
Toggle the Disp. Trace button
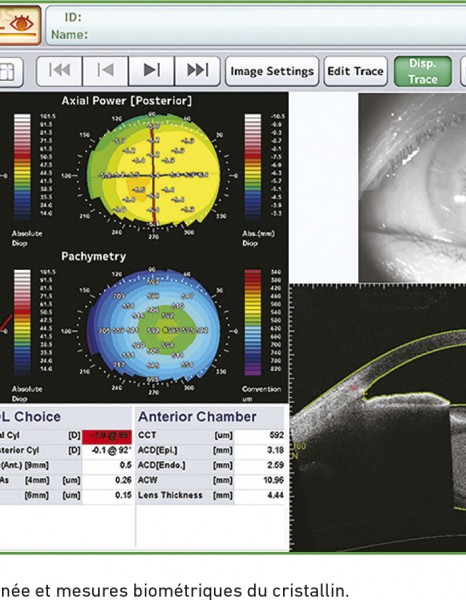pos(423,72)
